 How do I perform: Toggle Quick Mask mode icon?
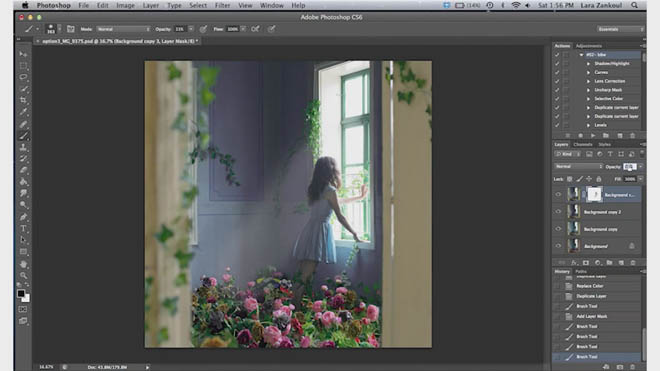(x=23, y=310)
